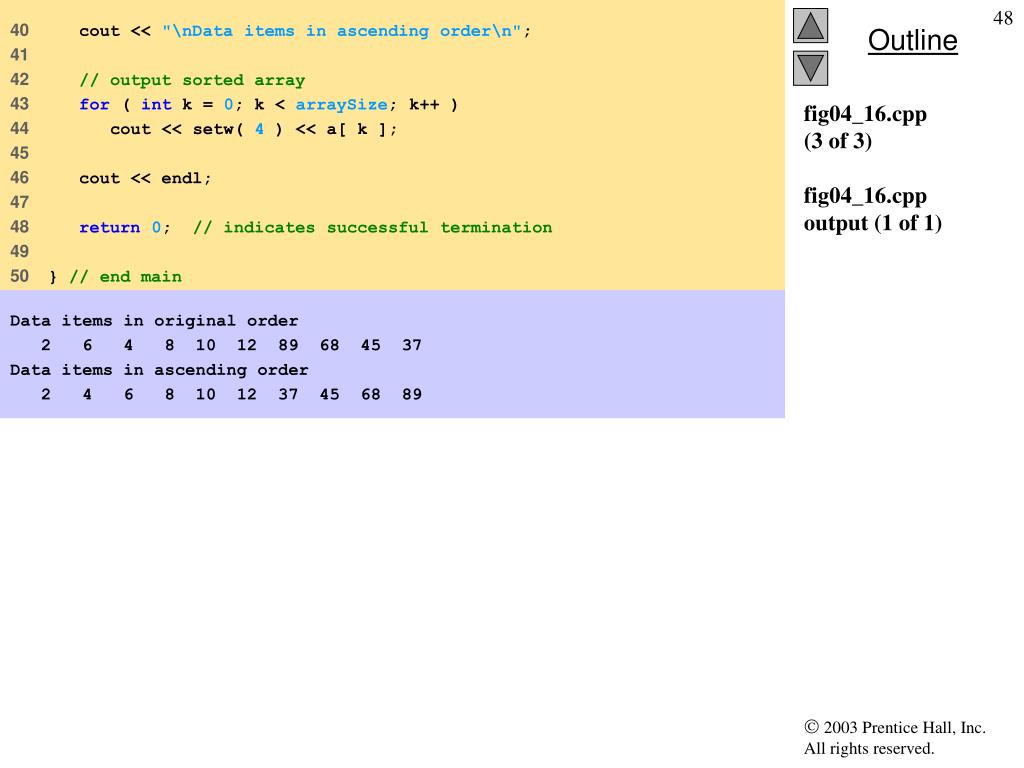Click the "\nData items in ascending order\n" string literal
Viewport: 1024px width, 768px height.
pos(342,31)
